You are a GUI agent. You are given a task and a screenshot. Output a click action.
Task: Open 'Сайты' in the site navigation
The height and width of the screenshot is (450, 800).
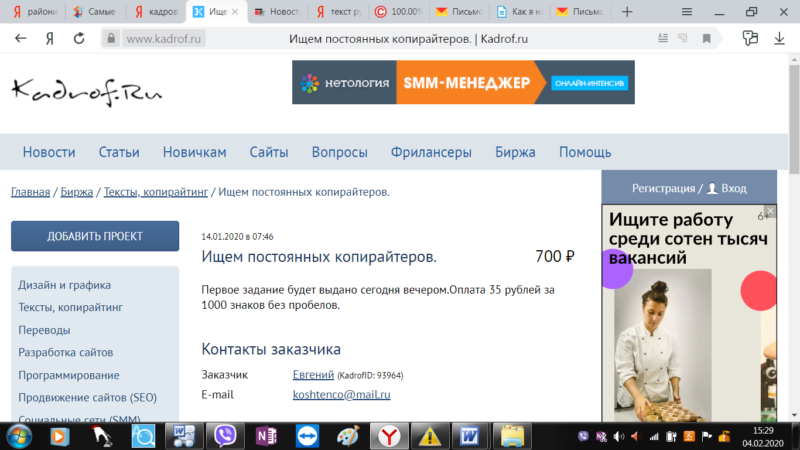[x=269, y=152]
